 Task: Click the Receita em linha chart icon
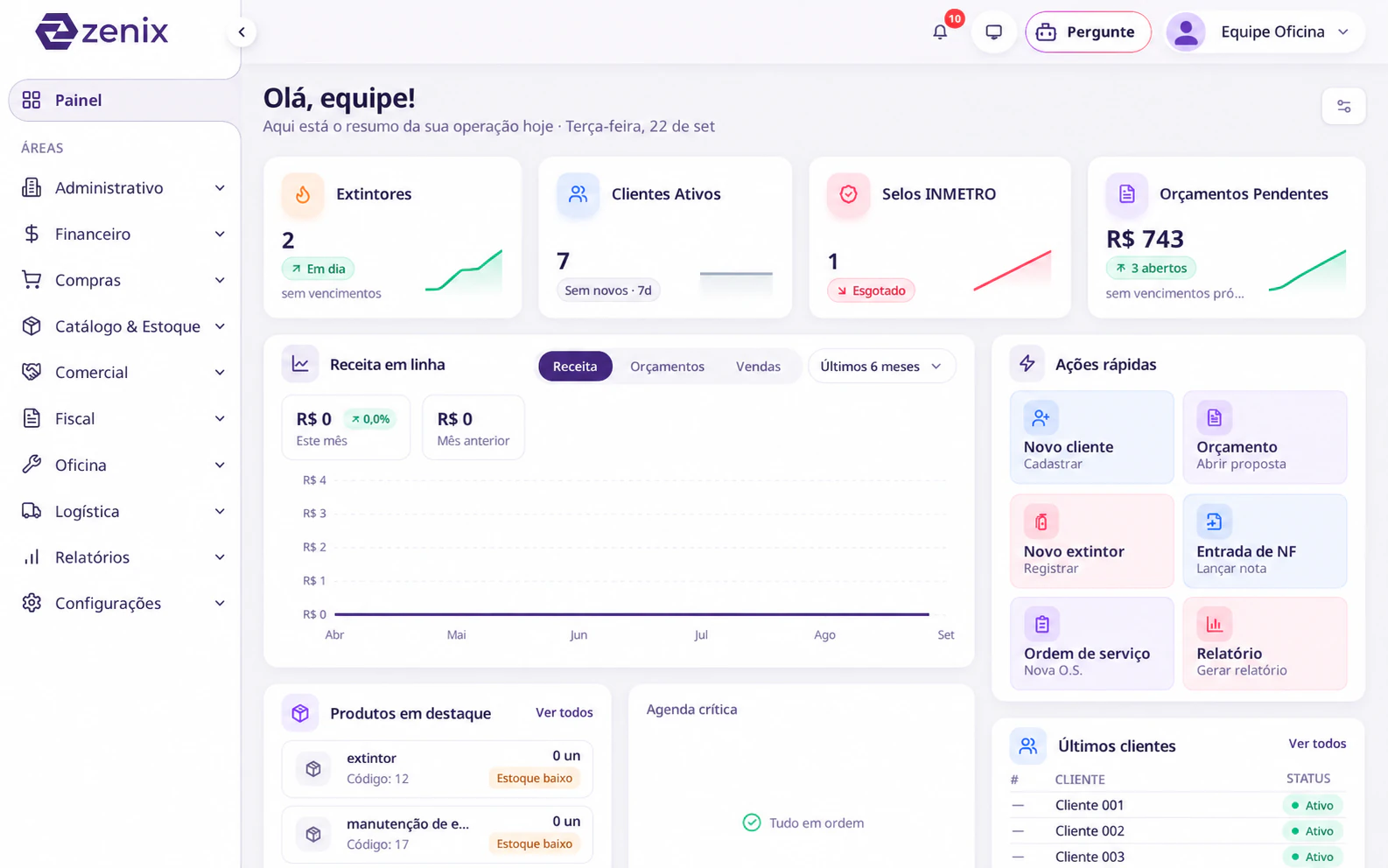(x=300, y=364)
